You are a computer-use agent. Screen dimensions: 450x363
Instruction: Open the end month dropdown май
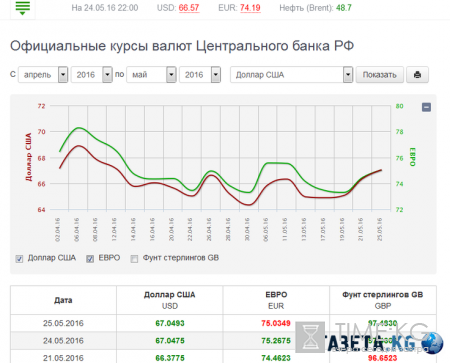[x=151, y=75]
